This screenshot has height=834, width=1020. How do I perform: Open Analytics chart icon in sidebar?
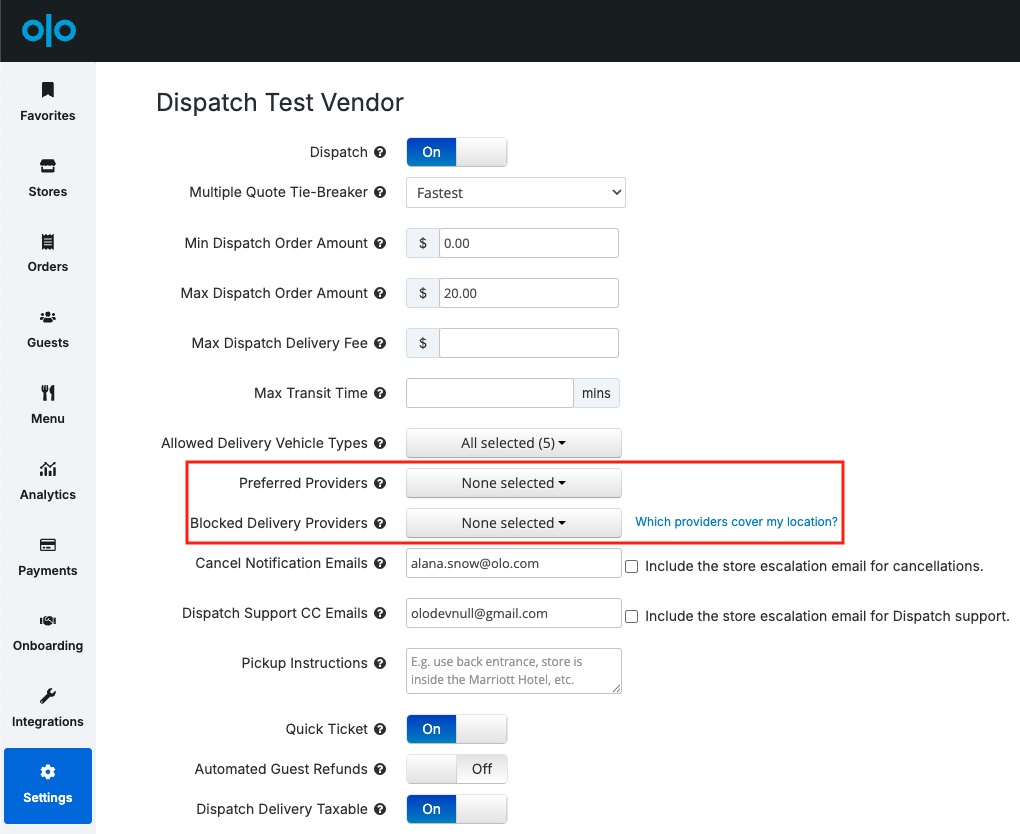[x=47, y=469]
